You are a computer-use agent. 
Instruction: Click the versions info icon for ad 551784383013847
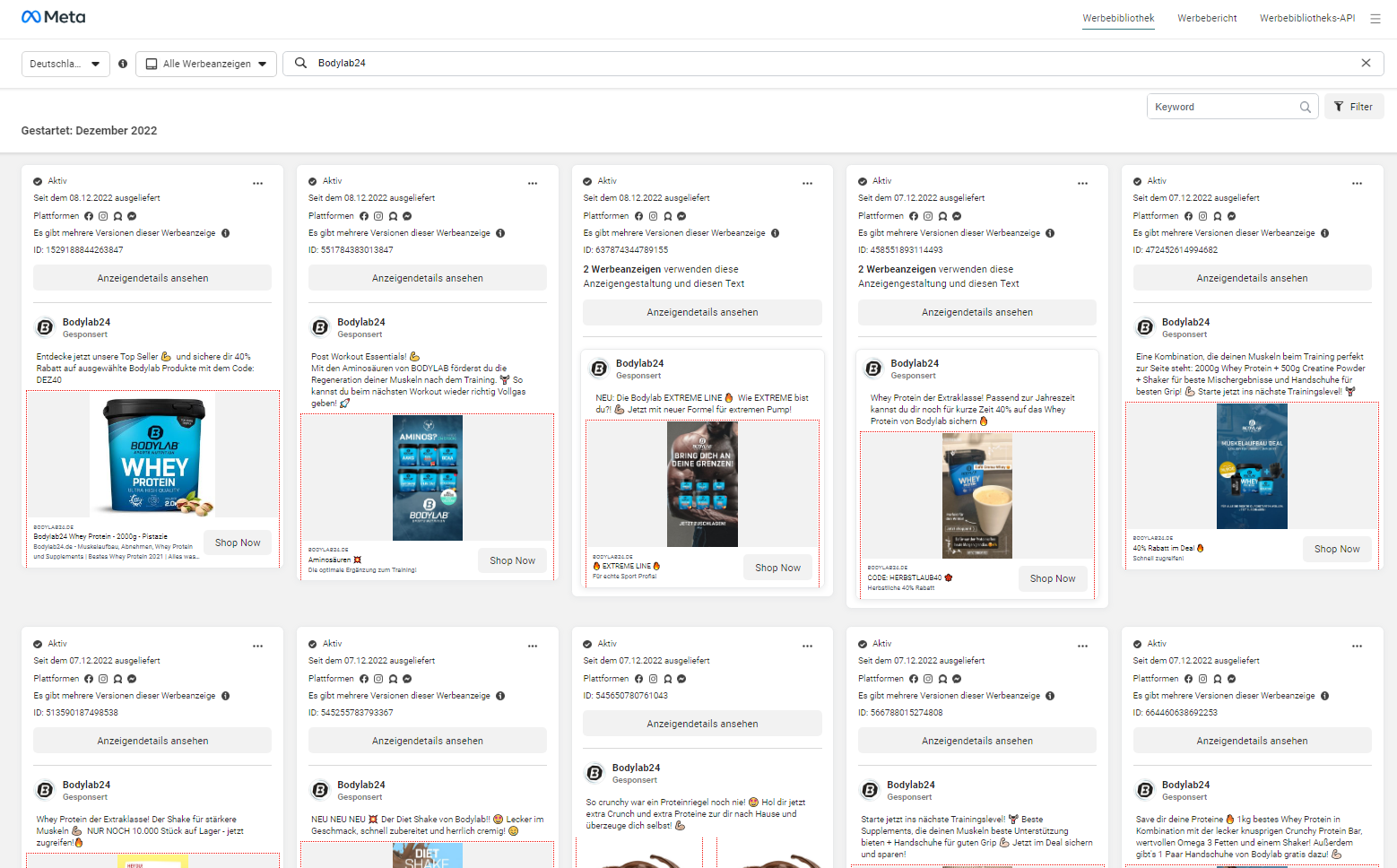(500, 233)
